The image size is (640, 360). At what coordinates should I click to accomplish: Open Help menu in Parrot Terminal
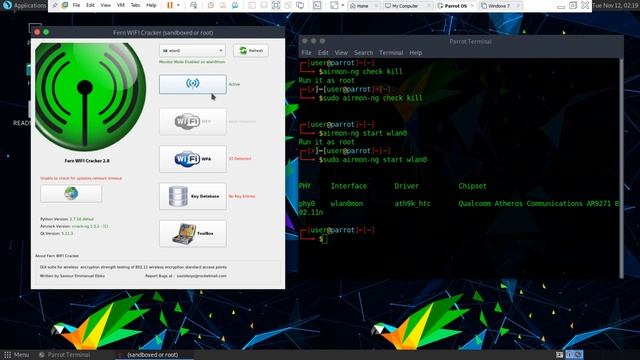coord(416,53)
